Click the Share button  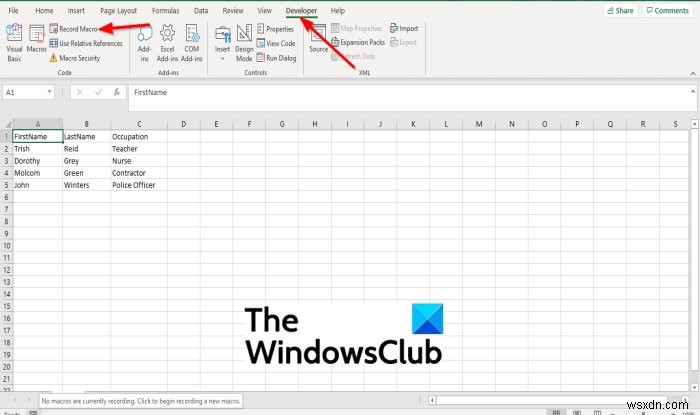(621, 11)
